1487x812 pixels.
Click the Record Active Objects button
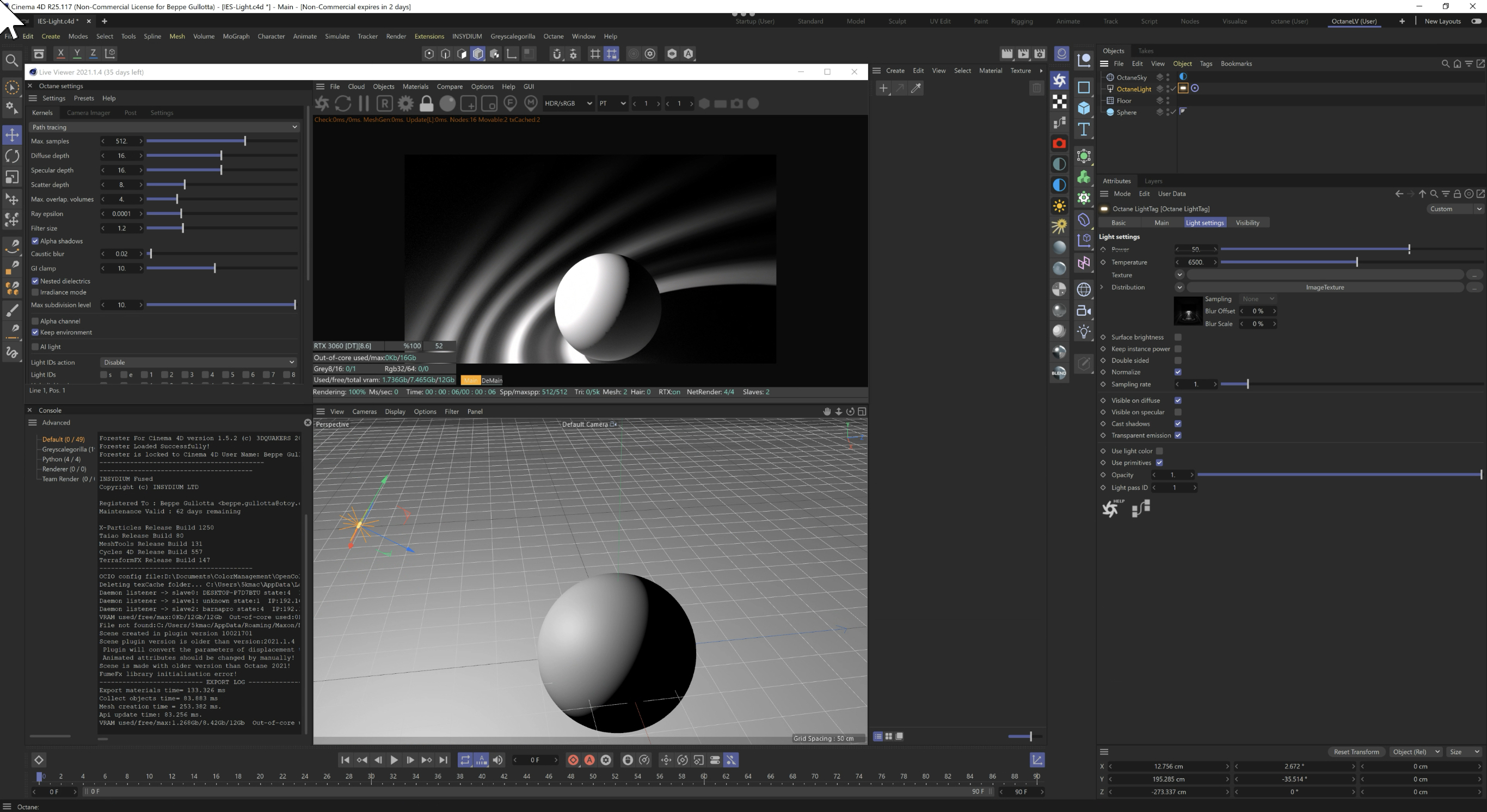pos(573,760)
